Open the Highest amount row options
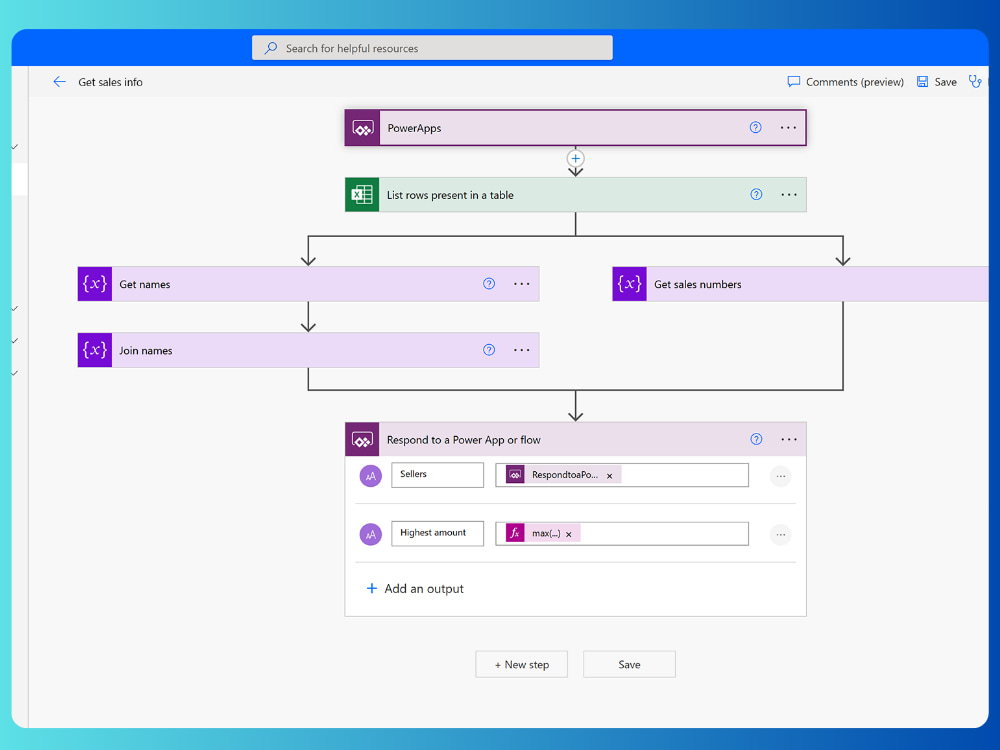This screenshot has width=1000, height=750. 781,534
